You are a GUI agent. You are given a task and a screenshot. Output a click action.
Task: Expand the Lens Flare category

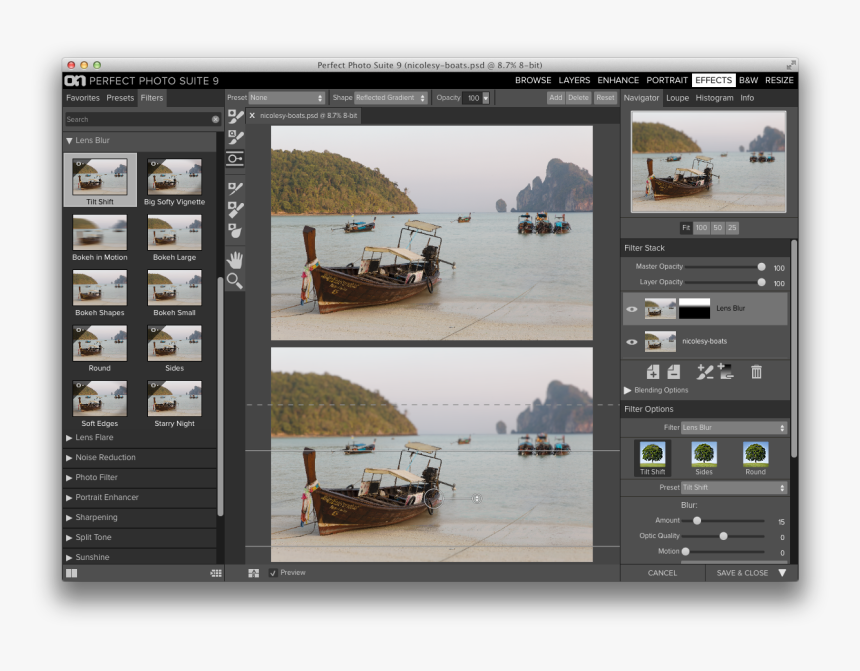click(x=69, y=438)
